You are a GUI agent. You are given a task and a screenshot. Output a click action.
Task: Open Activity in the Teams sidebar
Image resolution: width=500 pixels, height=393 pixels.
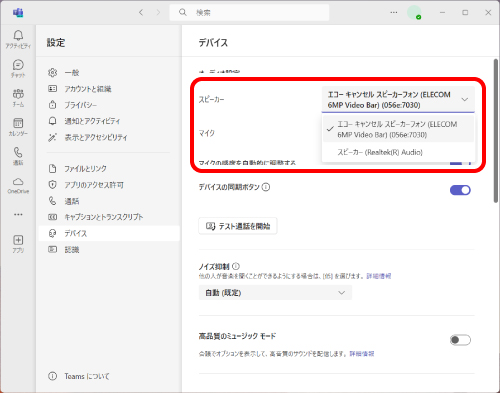tap(18, 39)
